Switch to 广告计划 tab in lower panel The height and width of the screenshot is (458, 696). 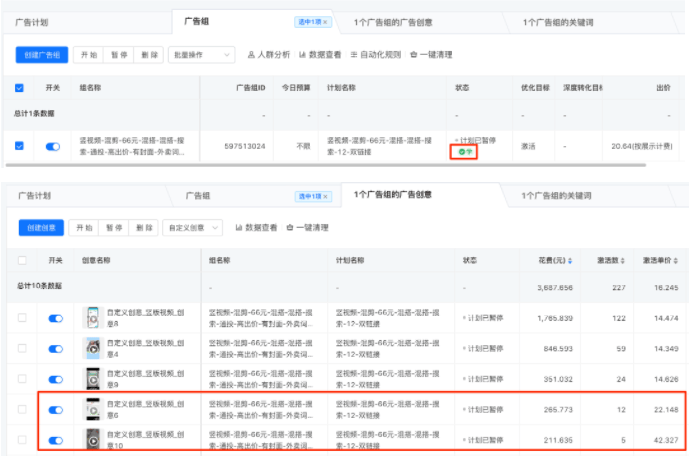35,196
